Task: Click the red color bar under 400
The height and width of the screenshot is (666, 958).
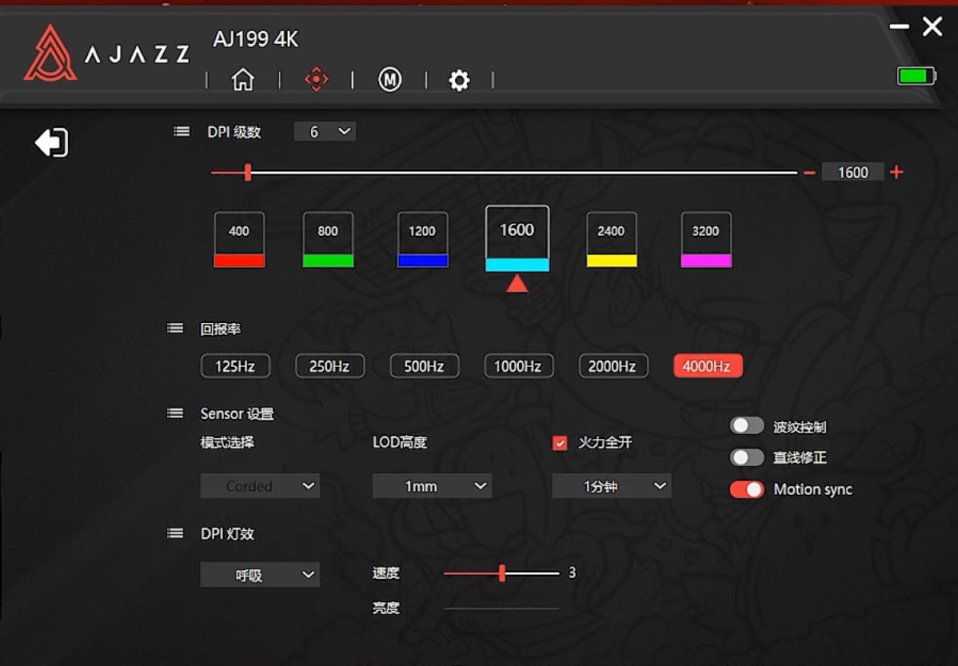Action: pyautogui.click(x=239, y=261)
